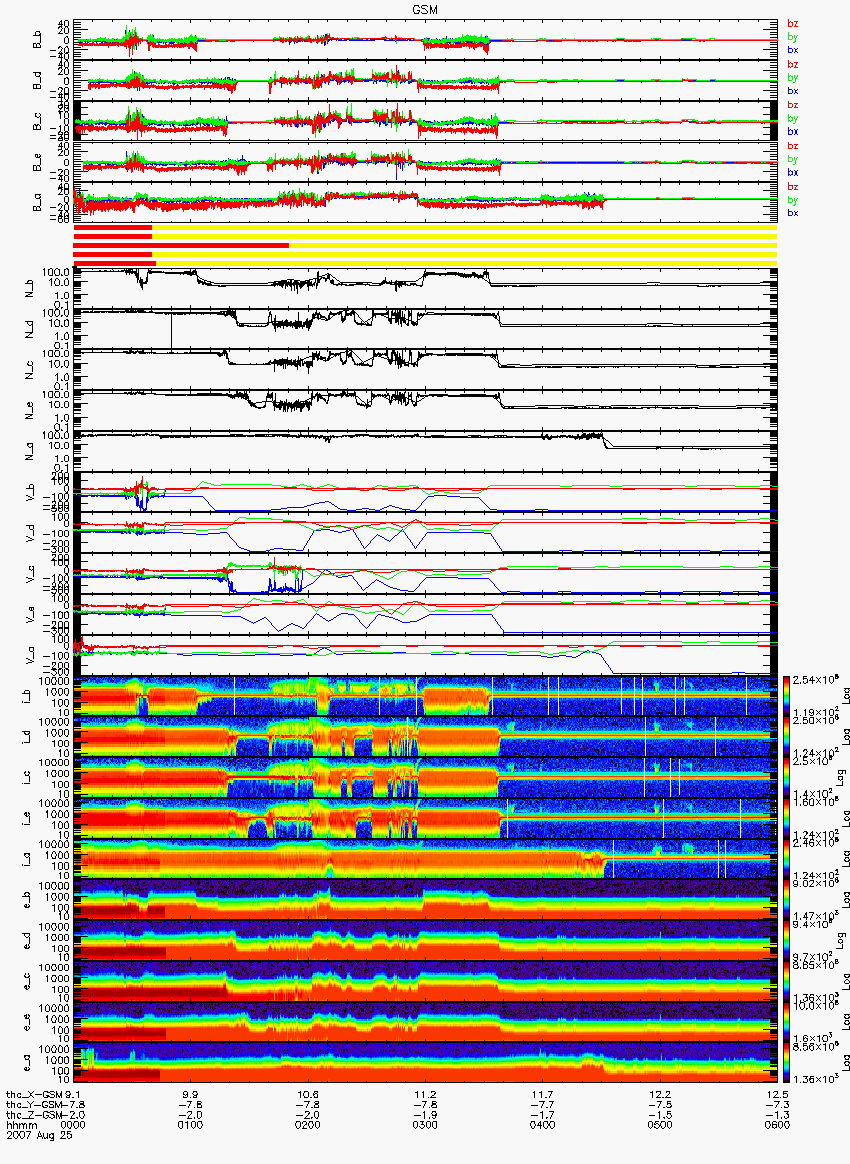Click the GSM plot title
This screenshot has width=850, height=1164.
pos(425,9)
